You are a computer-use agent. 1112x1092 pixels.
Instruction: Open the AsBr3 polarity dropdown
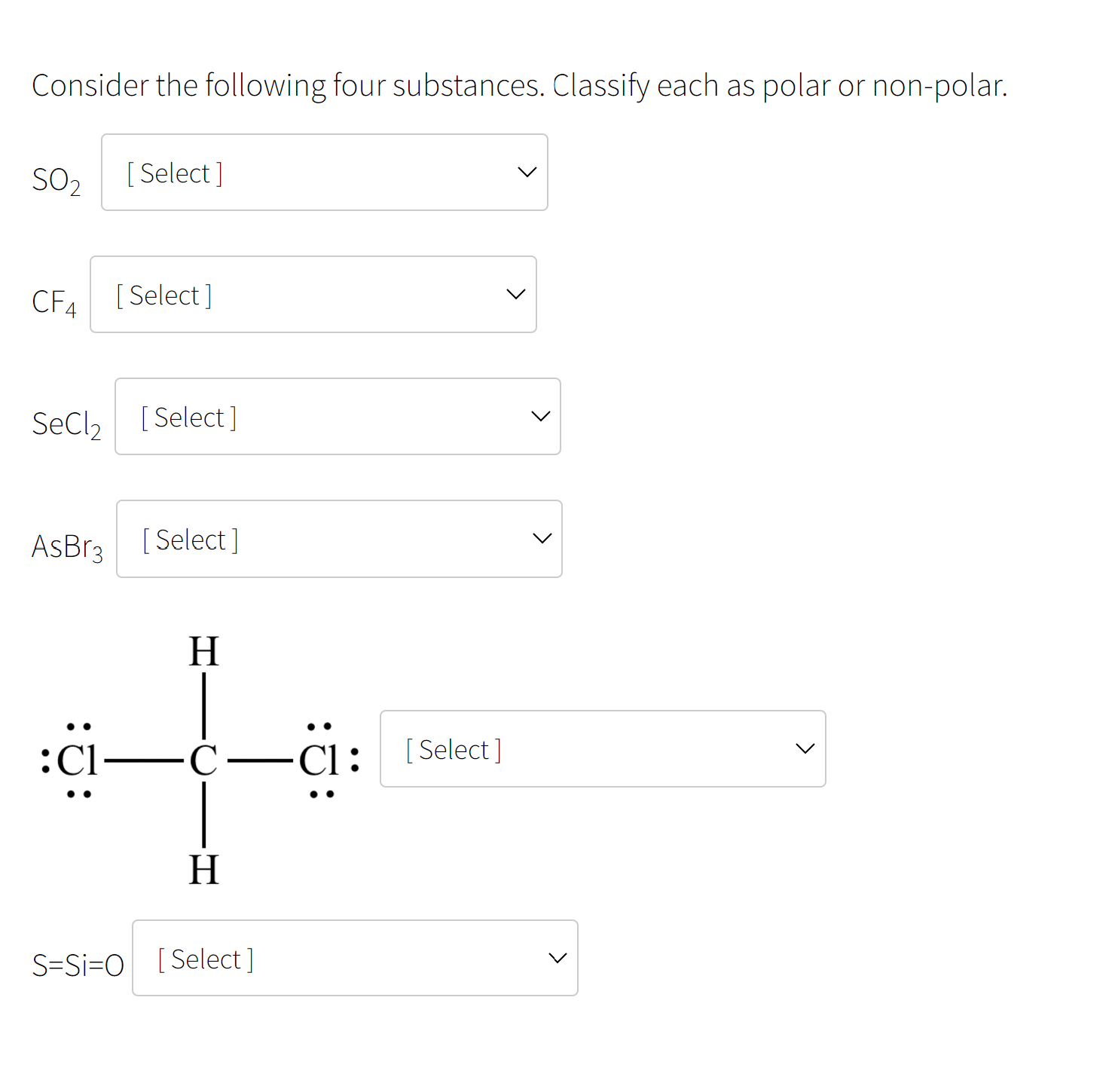pyautogui.click(x=338, y=538)
